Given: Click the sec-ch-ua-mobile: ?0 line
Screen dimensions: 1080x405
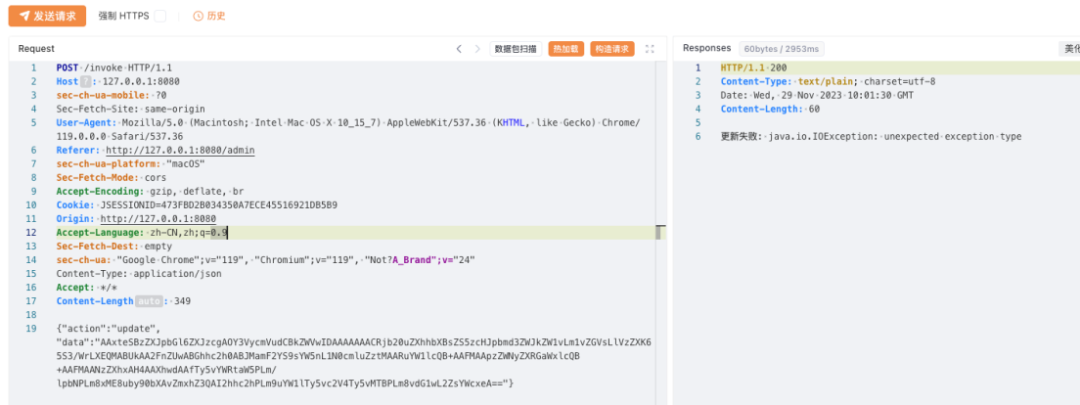Looking at the screenshot, I should click(x=112, y=95).
